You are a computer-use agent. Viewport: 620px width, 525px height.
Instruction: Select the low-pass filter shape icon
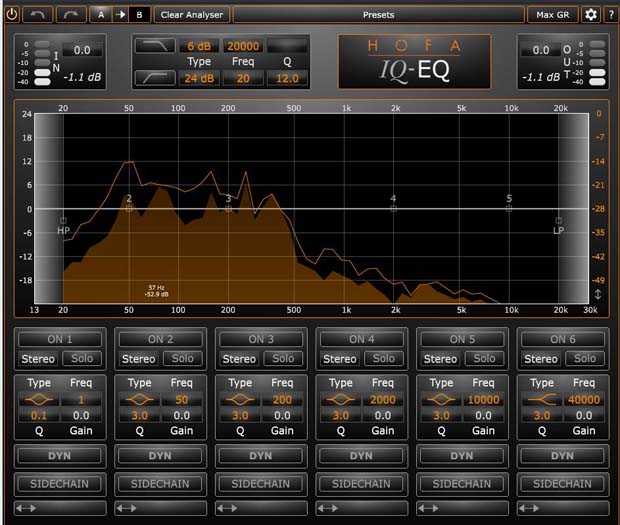(155, 46)
